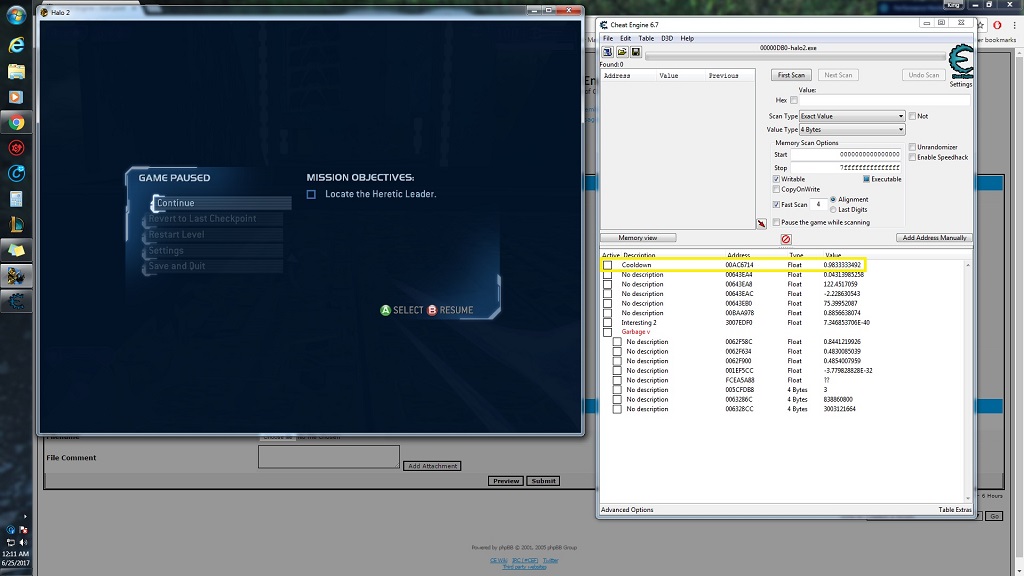Toggle Enable Speedhack checkbox
The width and height of the screenshot is (1024, 576).
pyautogui.click(x=913, y=157)
